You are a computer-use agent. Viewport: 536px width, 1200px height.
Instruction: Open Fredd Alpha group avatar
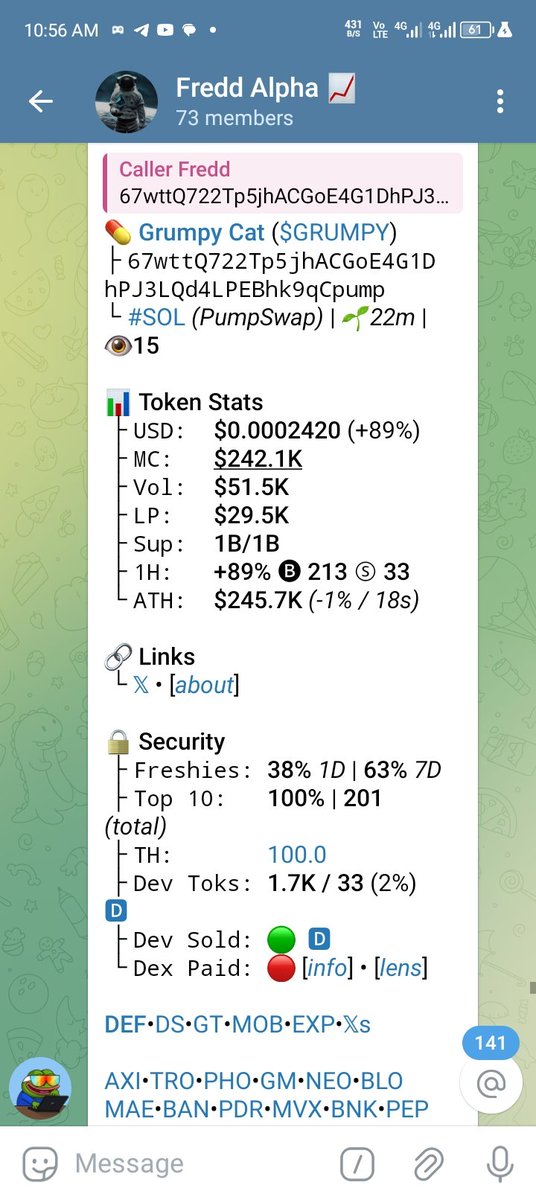coord(126,102)
